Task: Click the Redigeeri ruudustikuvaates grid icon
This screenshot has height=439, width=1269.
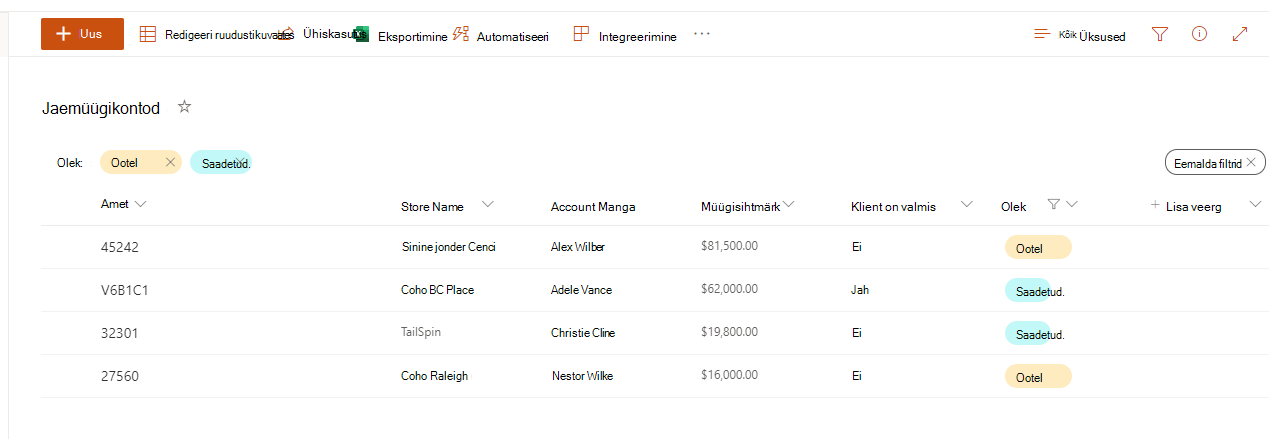Action: (147, 34)
